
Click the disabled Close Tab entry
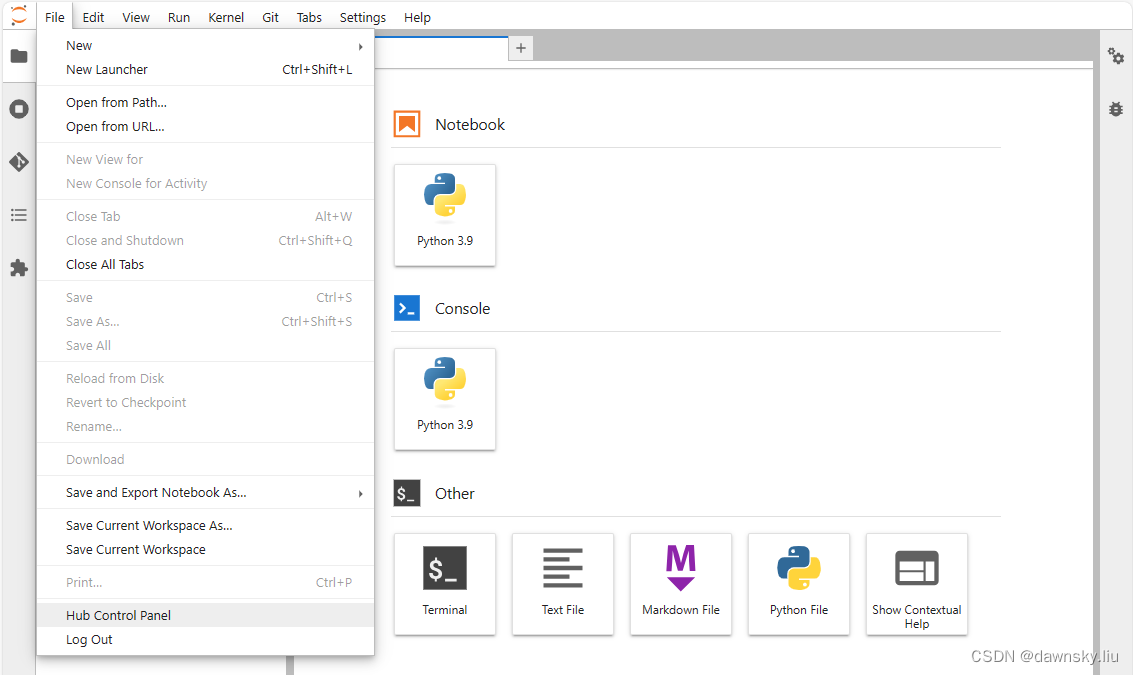(x=205, y=216)
